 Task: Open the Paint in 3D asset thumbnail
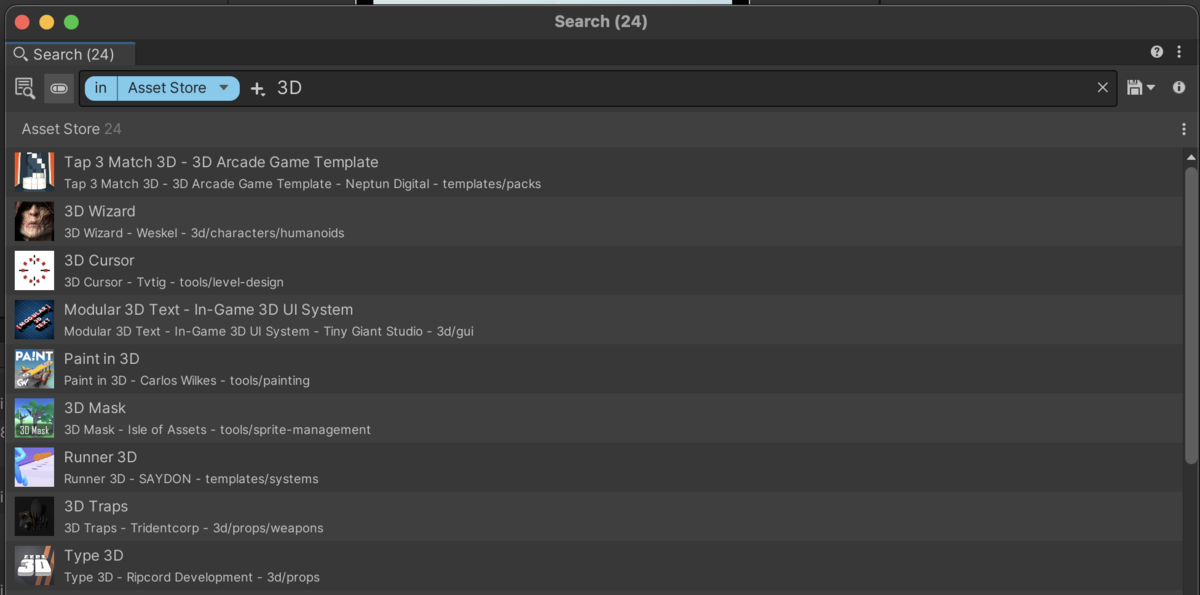34,369
